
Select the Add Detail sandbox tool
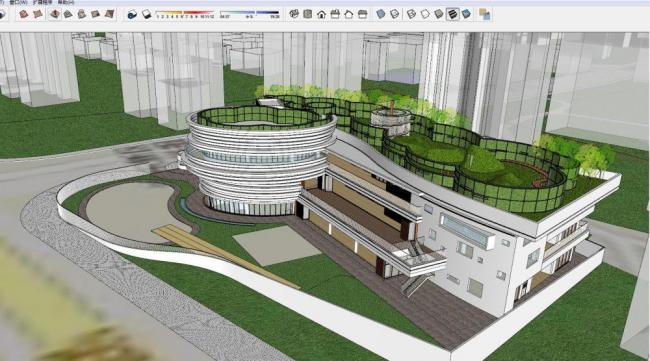[96, 15]
